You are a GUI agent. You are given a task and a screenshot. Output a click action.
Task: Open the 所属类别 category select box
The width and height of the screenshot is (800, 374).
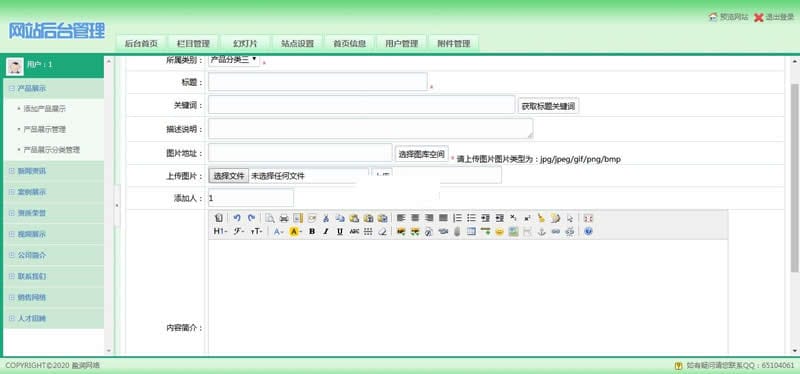[x=234, y=60]
